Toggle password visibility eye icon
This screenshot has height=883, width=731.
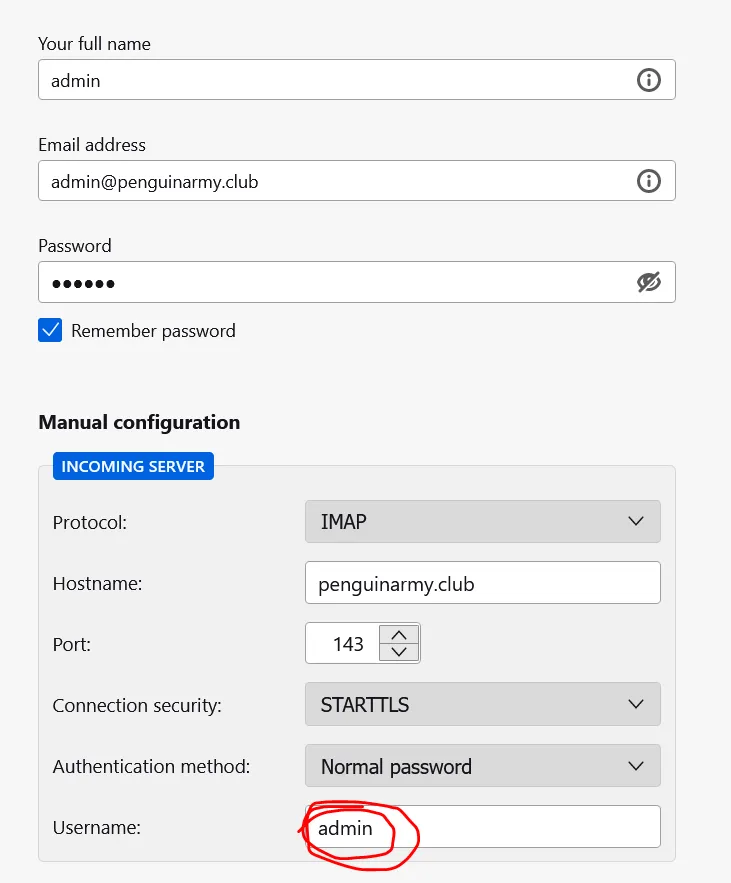tap(649, 283)
